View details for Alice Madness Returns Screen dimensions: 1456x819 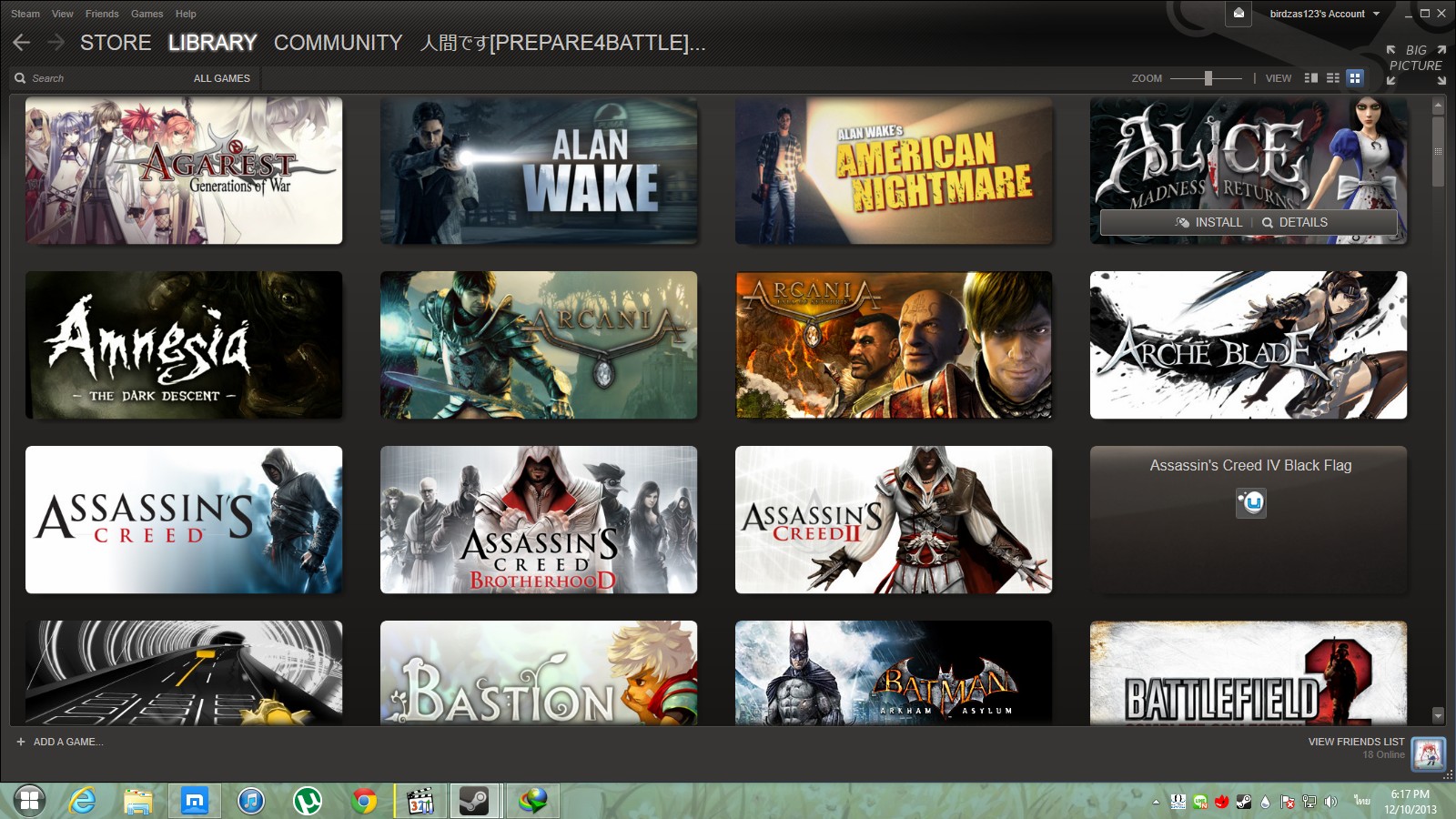coord(1295,222)
